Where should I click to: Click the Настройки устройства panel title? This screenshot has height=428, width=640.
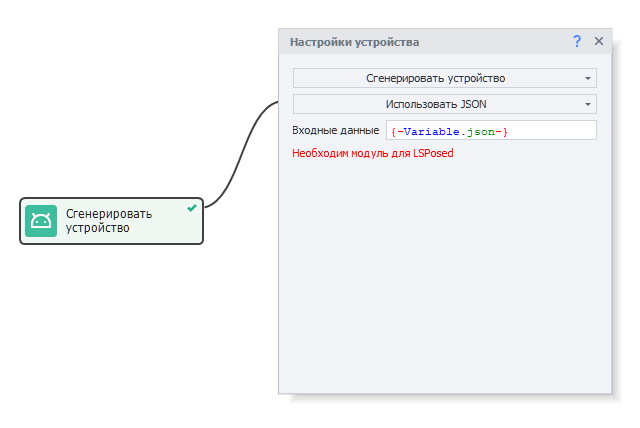354,42
